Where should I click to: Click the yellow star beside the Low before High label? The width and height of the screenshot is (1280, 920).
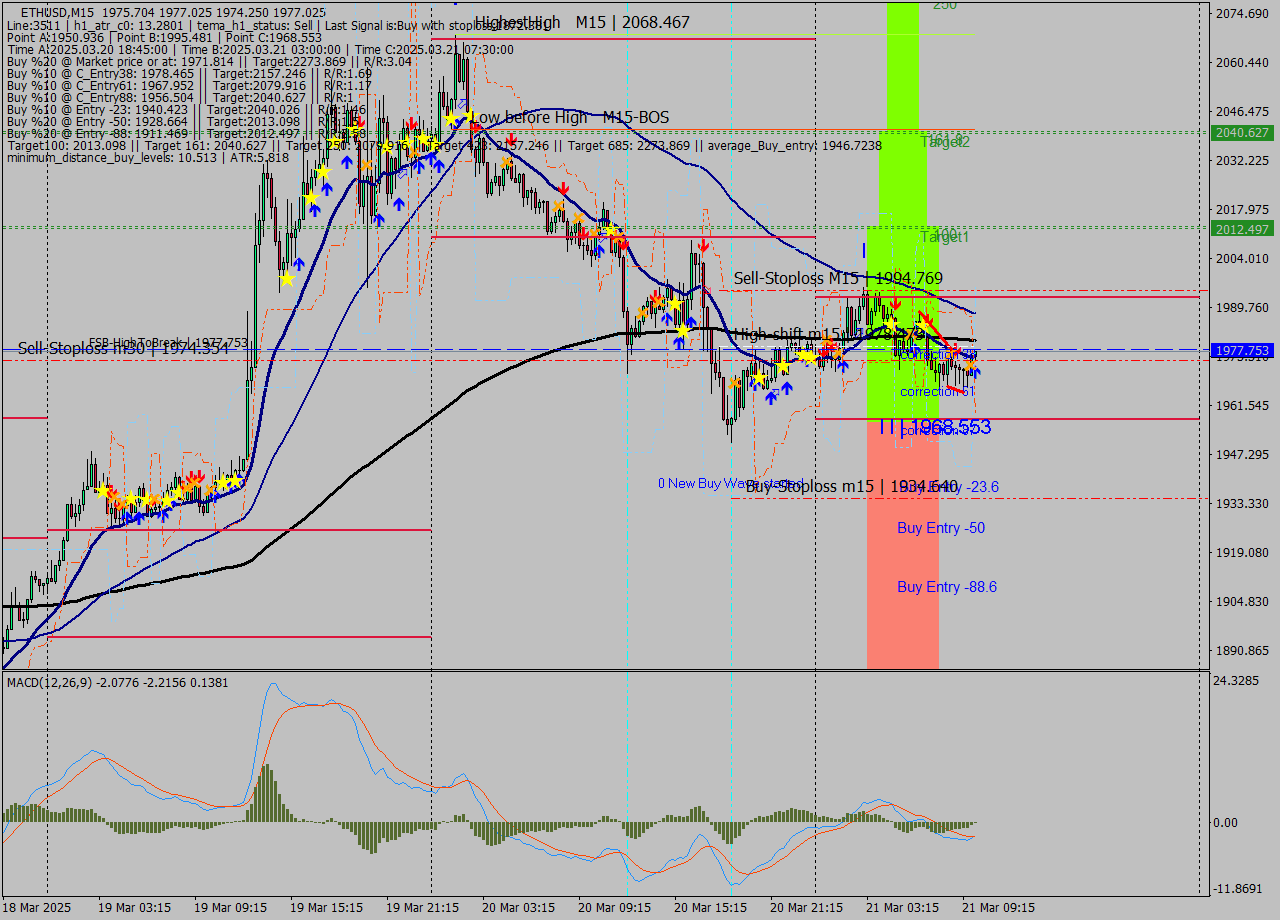tap(468, 117)
